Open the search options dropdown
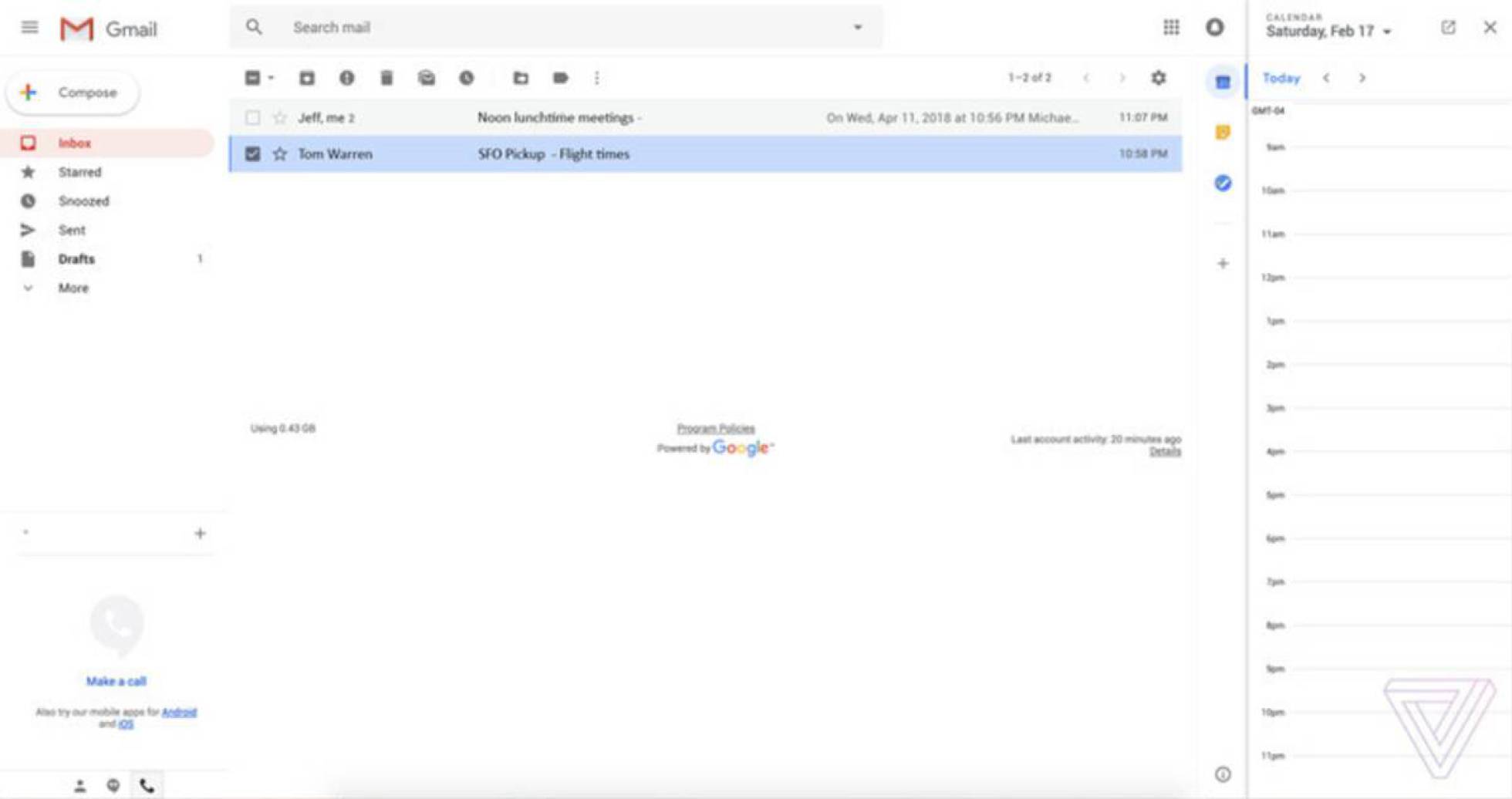 pos(858,26)
